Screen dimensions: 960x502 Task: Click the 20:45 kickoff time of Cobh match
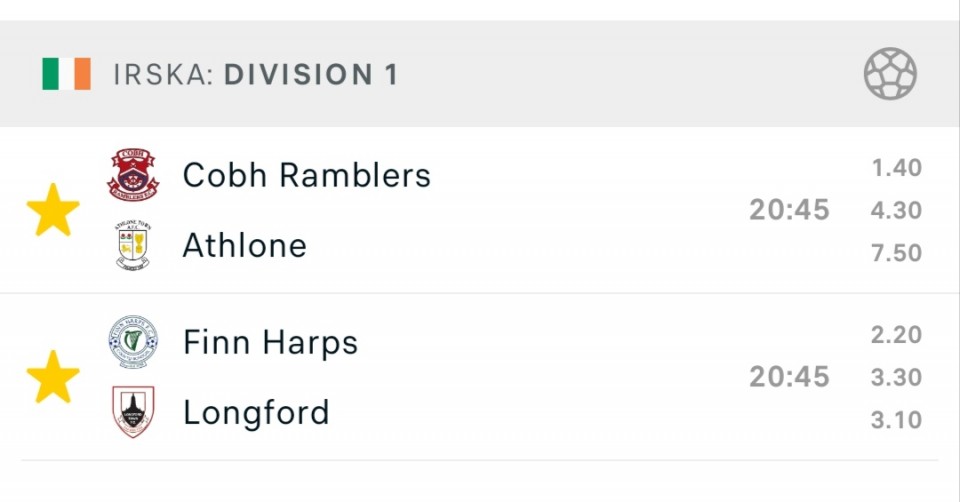(x=789, y=210)
